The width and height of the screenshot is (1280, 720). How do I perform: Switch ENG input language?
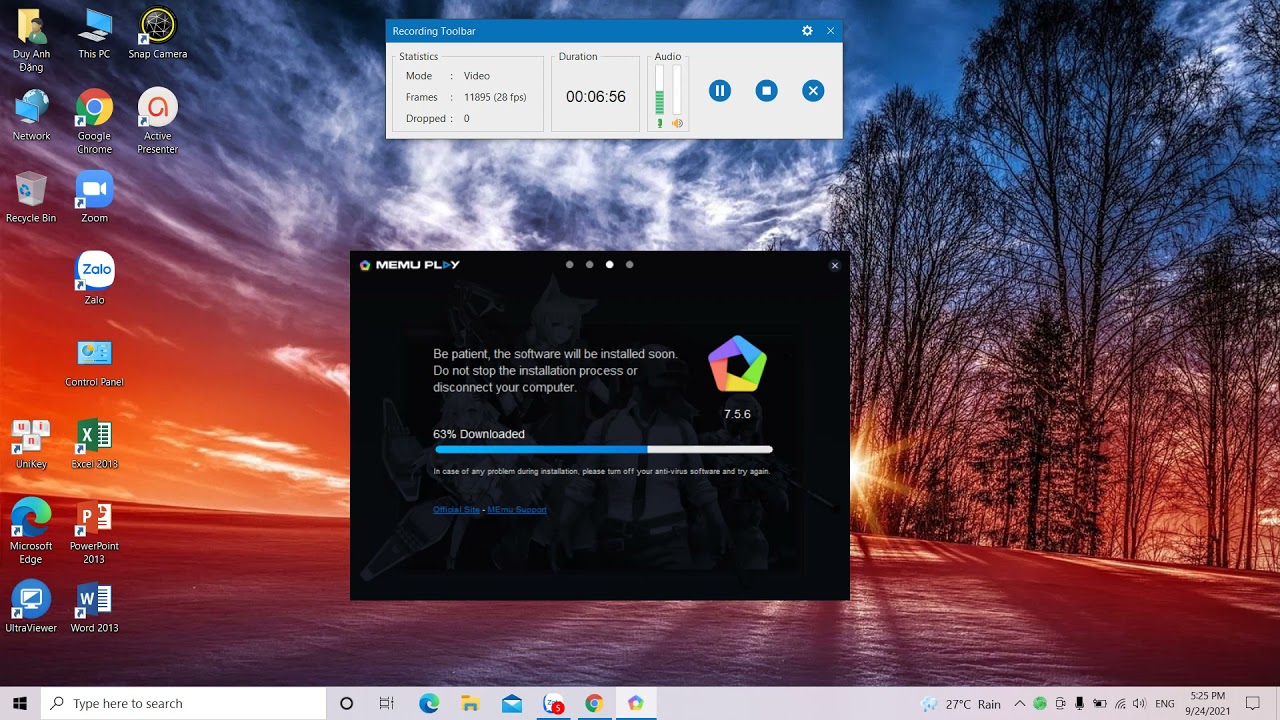(1164, 704)
